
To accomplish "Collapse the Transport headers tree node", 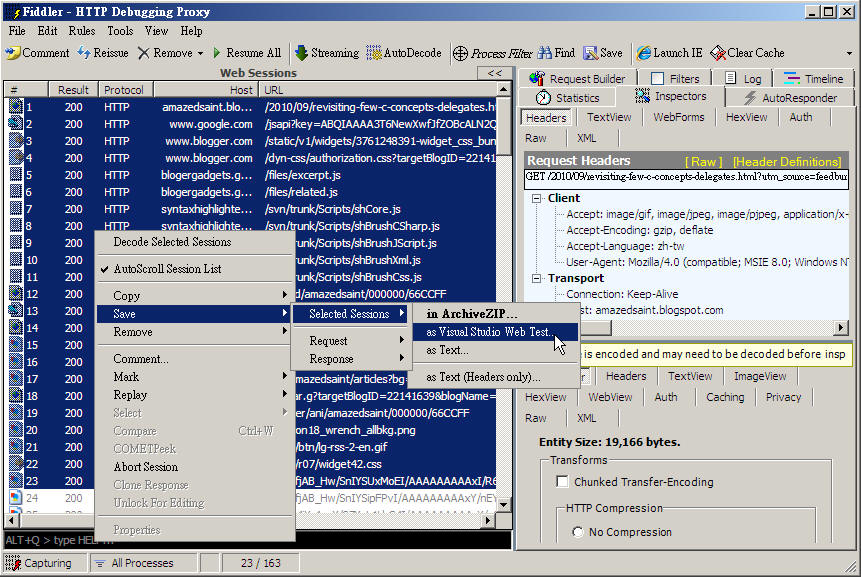I will coord(536,278).
